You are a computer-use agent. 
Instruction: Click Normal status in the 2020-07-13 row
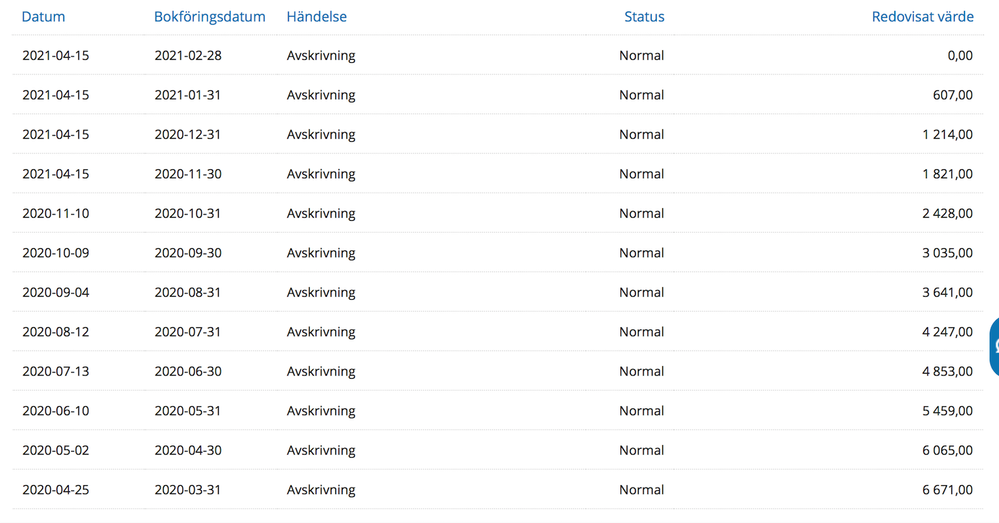pyautogui.click(x=641, y=372)
